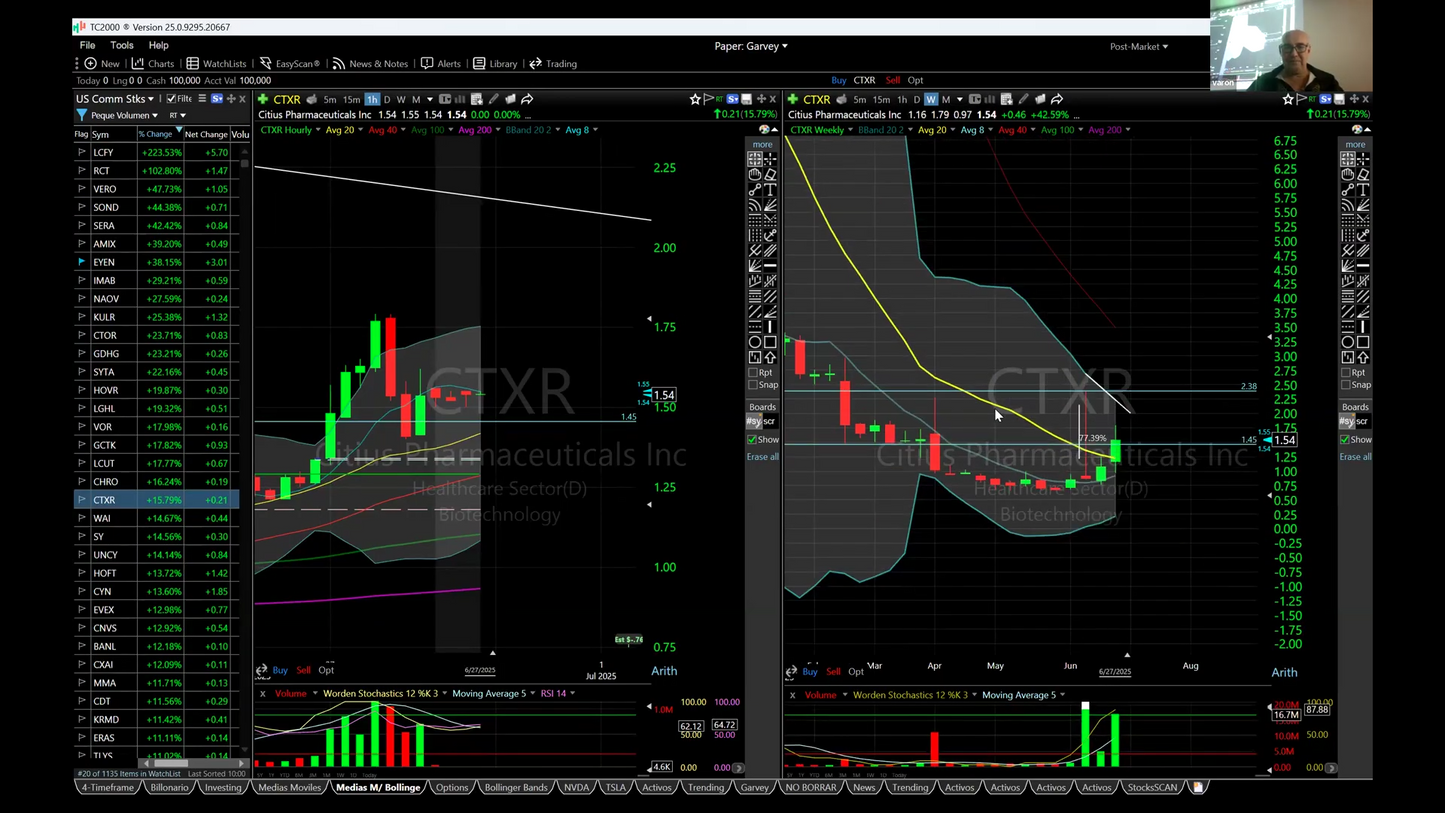The width and height of the screenshot is (1445, 813).
Task: Switch to the Bollinger Bands layout tab
Action: point(515,788)
